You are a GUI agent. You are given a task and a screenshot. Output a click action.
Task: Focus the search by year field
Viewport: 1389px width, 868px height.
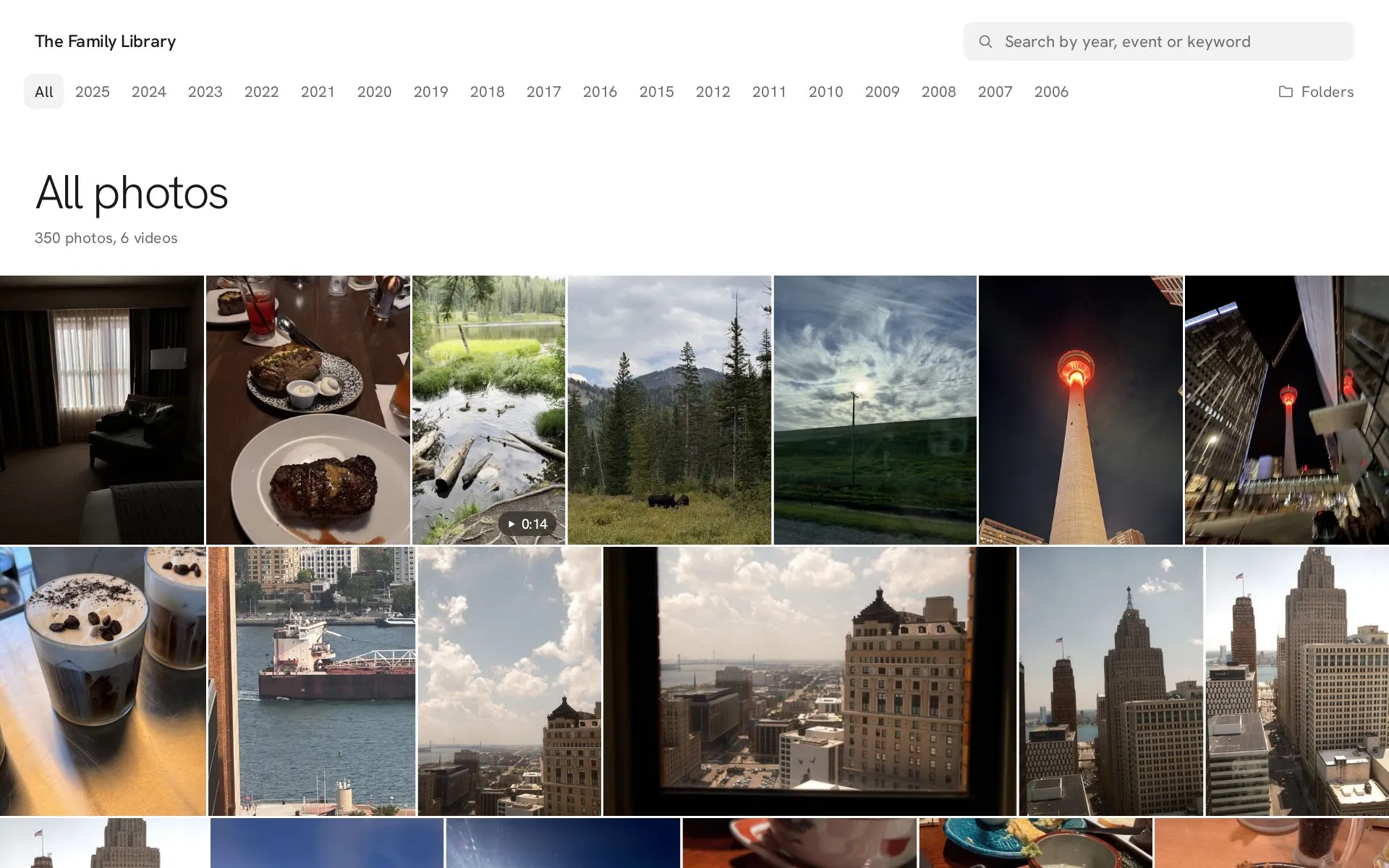pos(1158,41)
